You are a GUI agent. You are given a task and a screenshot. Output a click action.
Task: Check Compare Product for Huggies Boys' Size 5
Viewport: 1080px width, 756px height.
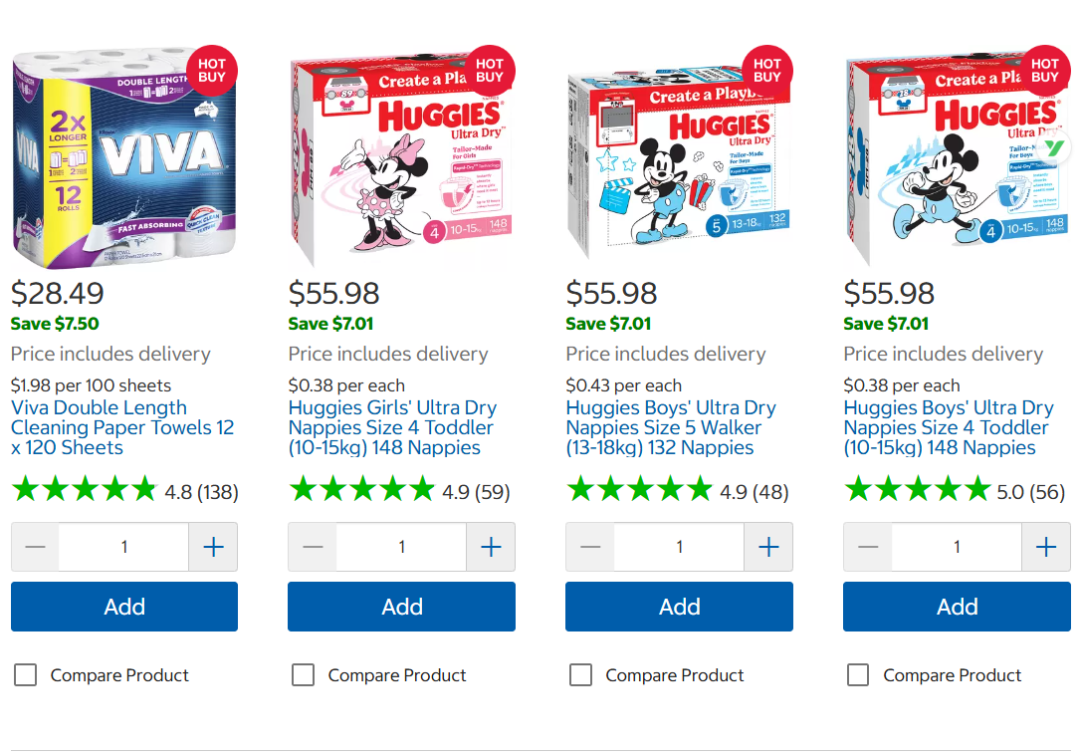point(580,675)
